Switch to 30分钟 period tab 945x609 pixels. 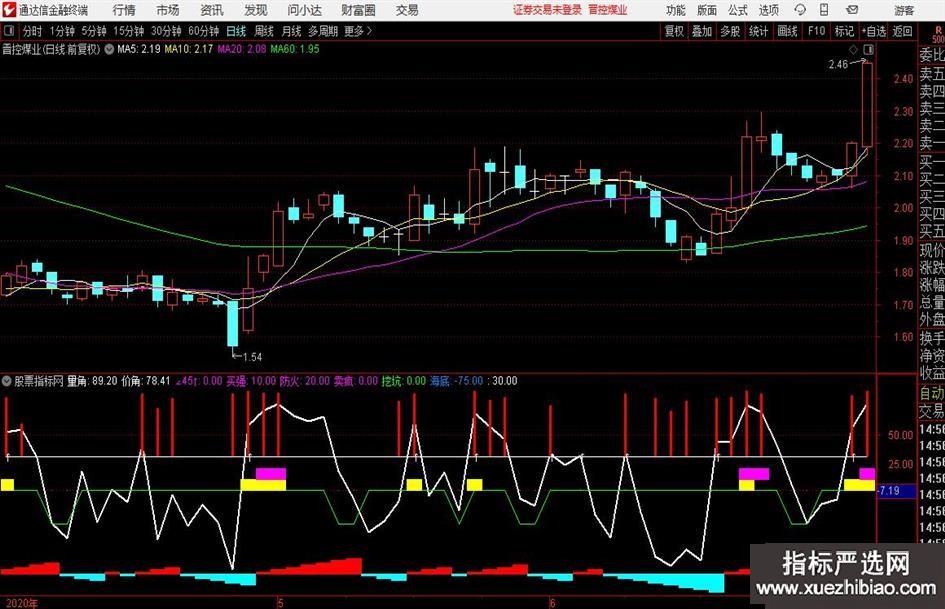pos(166,31)
